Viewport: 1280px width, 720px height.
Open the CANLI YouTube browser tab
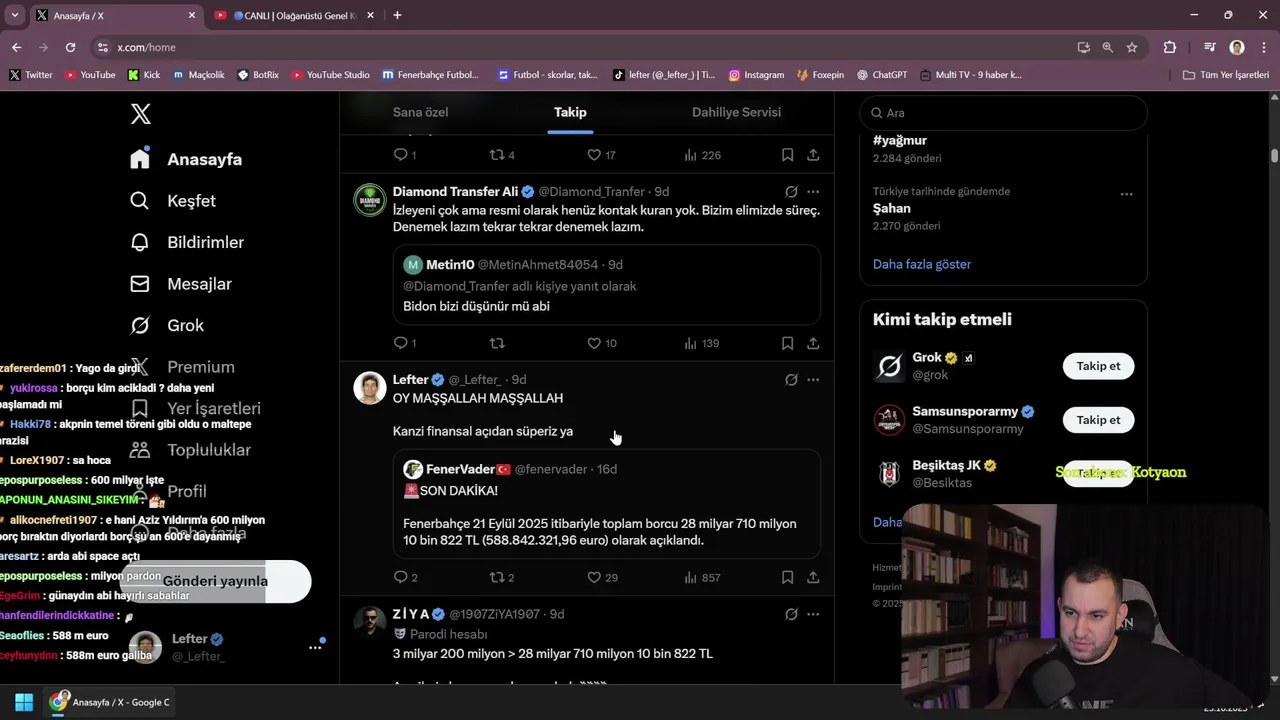(294, 15)
